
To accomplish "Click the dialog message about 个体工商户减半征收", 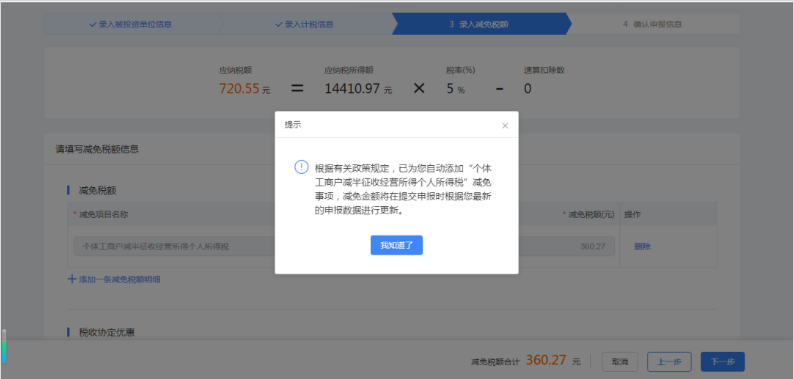I will [403, 189].
